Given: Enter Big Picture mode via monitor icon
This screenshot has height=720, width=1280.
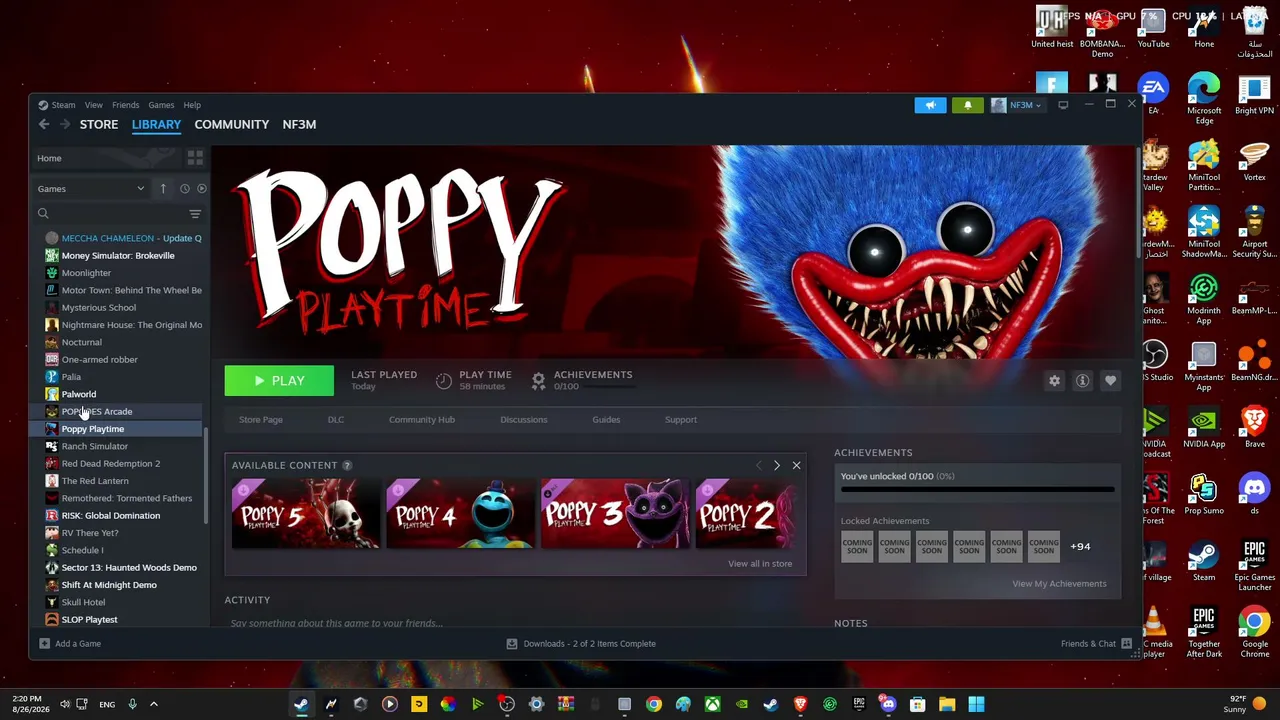Looking at the screenshot, I should (1063, 105).
